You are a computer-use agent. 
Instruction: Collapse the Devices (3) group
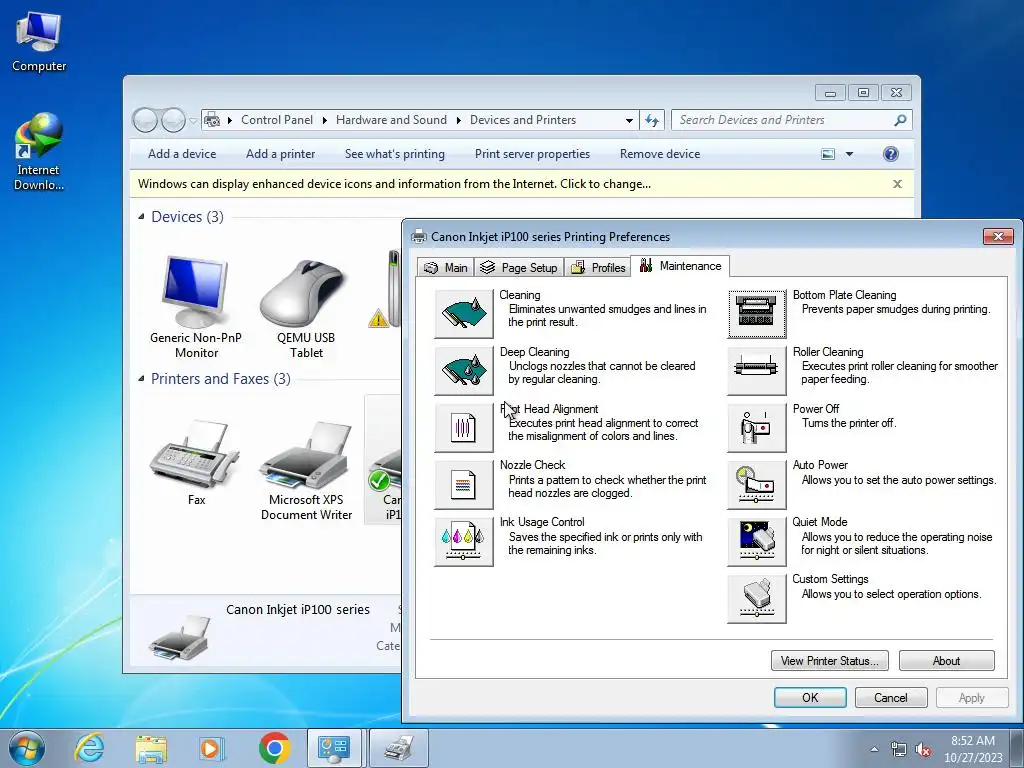pos(142,216)
